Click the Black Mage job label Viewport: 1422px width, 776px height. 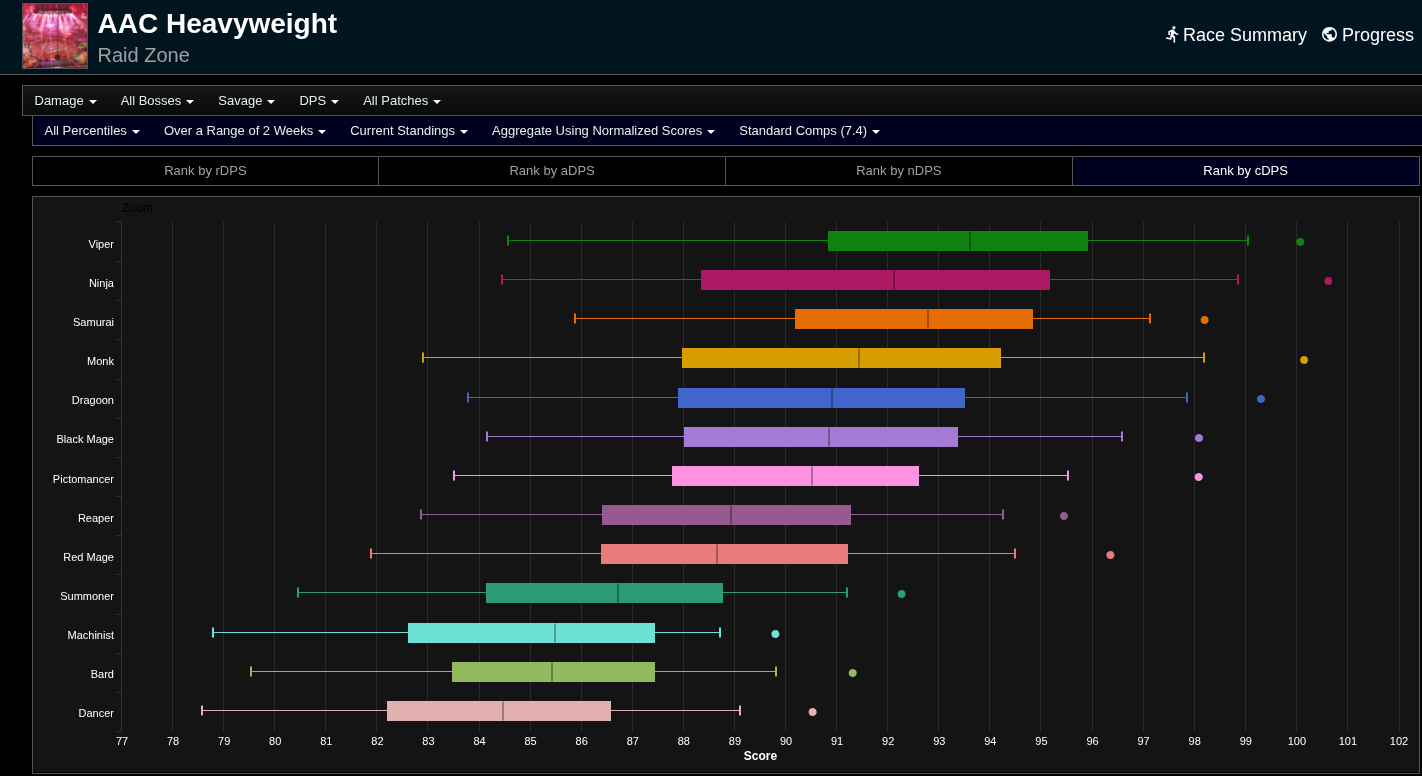coord(85,439)
